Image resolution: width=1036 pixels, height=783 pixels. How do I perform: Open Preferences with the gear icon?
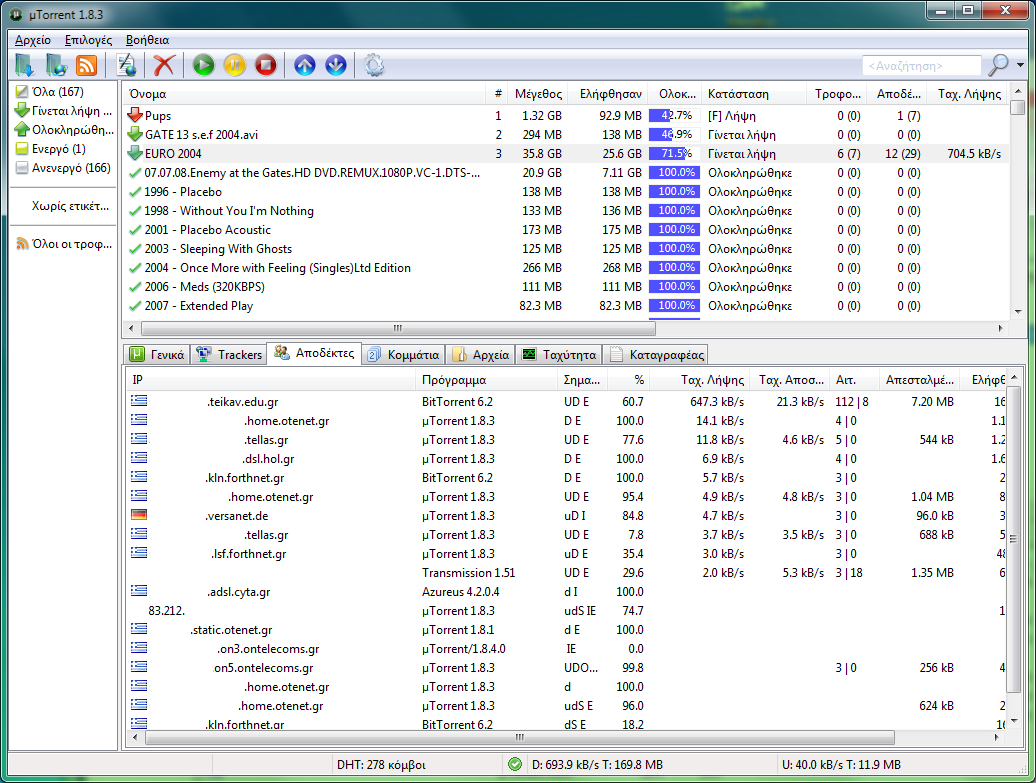pos(374,65)
